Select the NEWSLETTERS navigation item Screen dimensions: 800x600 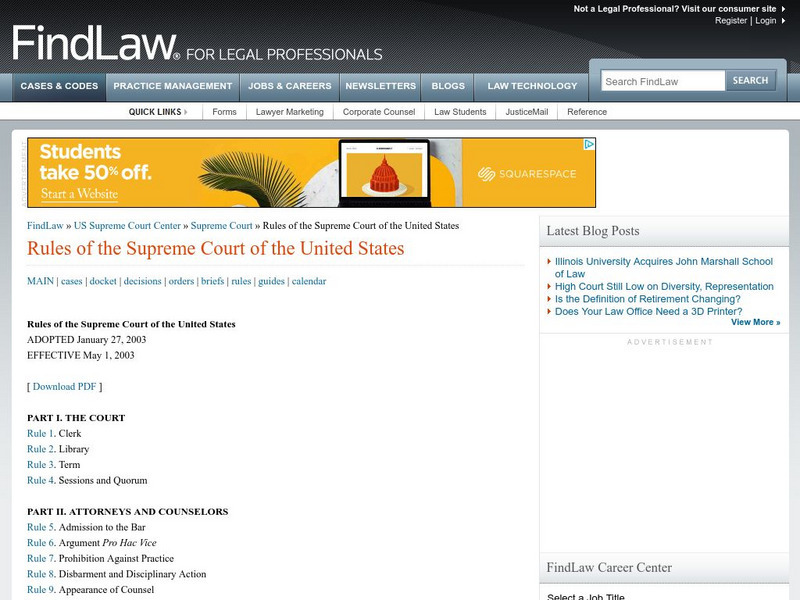click(x=380, y=86)
